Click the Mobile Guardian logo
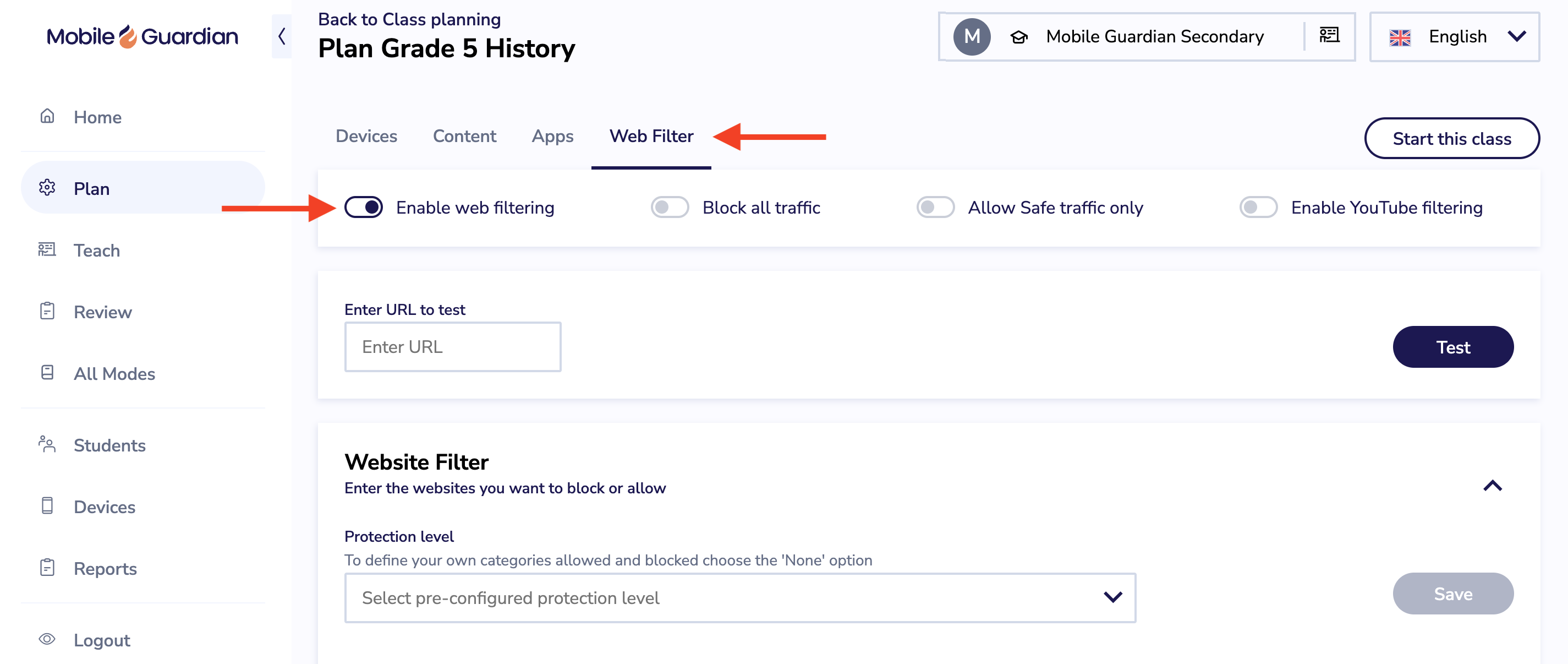This screenshot has width=1568, height=664. coord(142,36)
